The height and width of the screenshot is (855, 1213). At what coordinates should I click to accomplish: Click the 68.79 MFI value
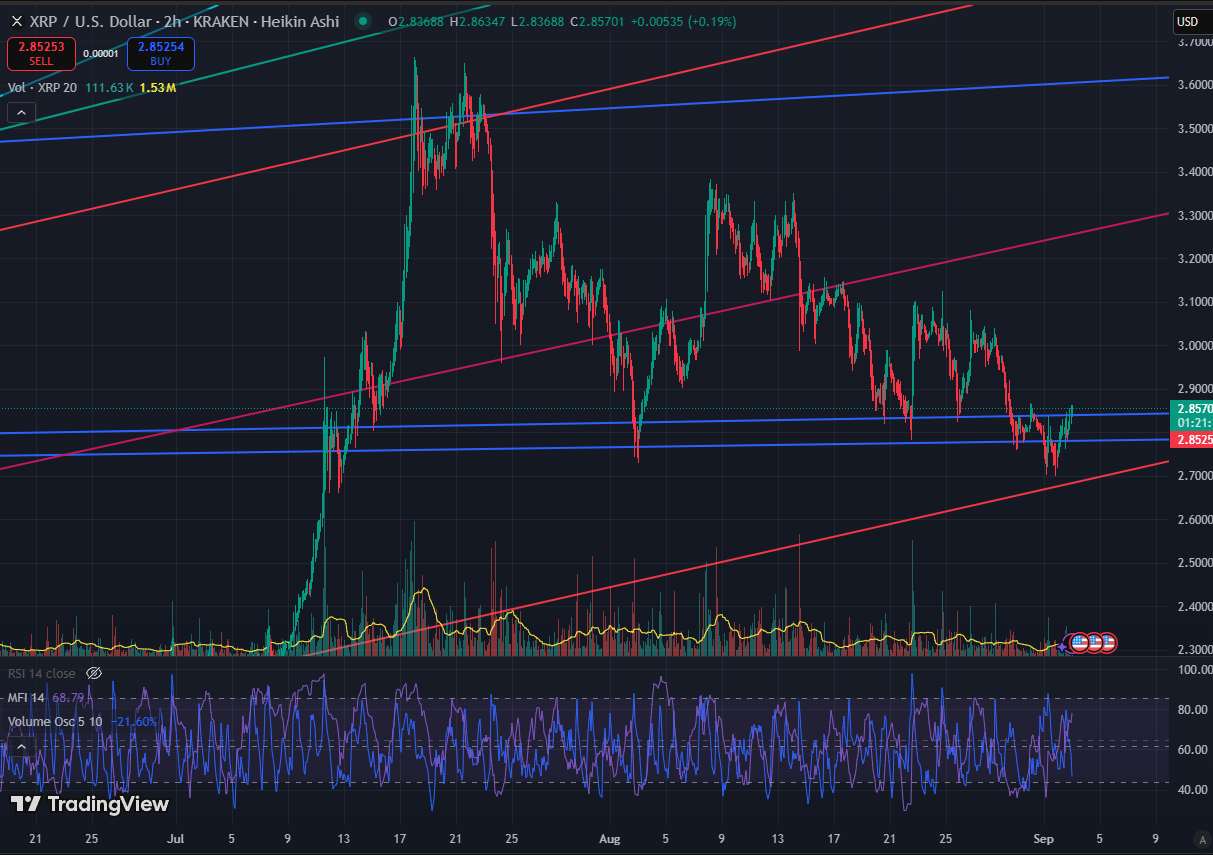point(66,697)
